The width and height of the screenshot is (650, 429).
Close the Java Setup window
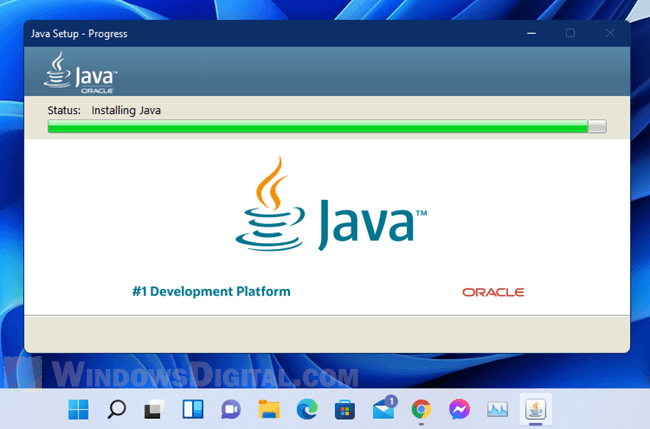610,33
